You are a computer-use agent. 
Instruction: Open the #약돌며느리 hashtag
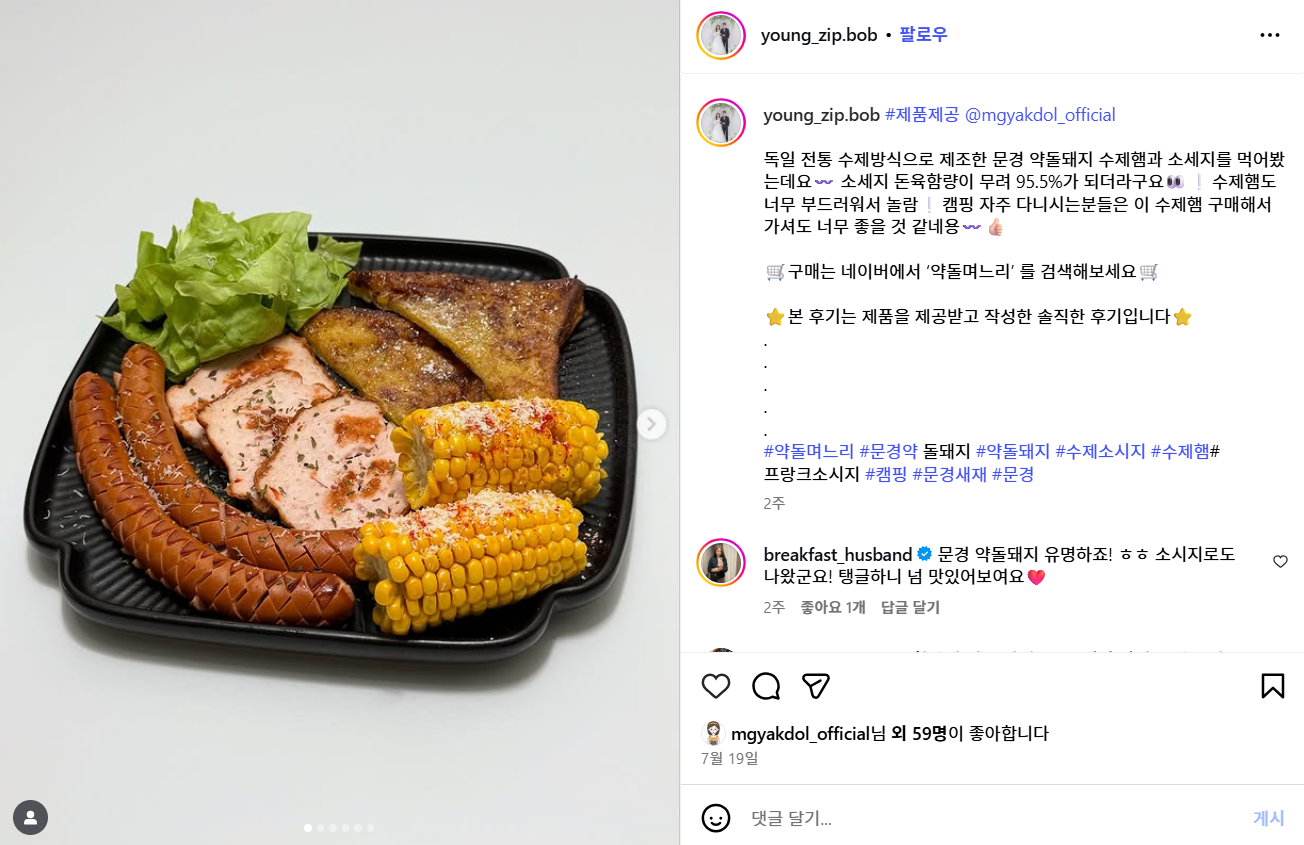click(x=809, y=451)
